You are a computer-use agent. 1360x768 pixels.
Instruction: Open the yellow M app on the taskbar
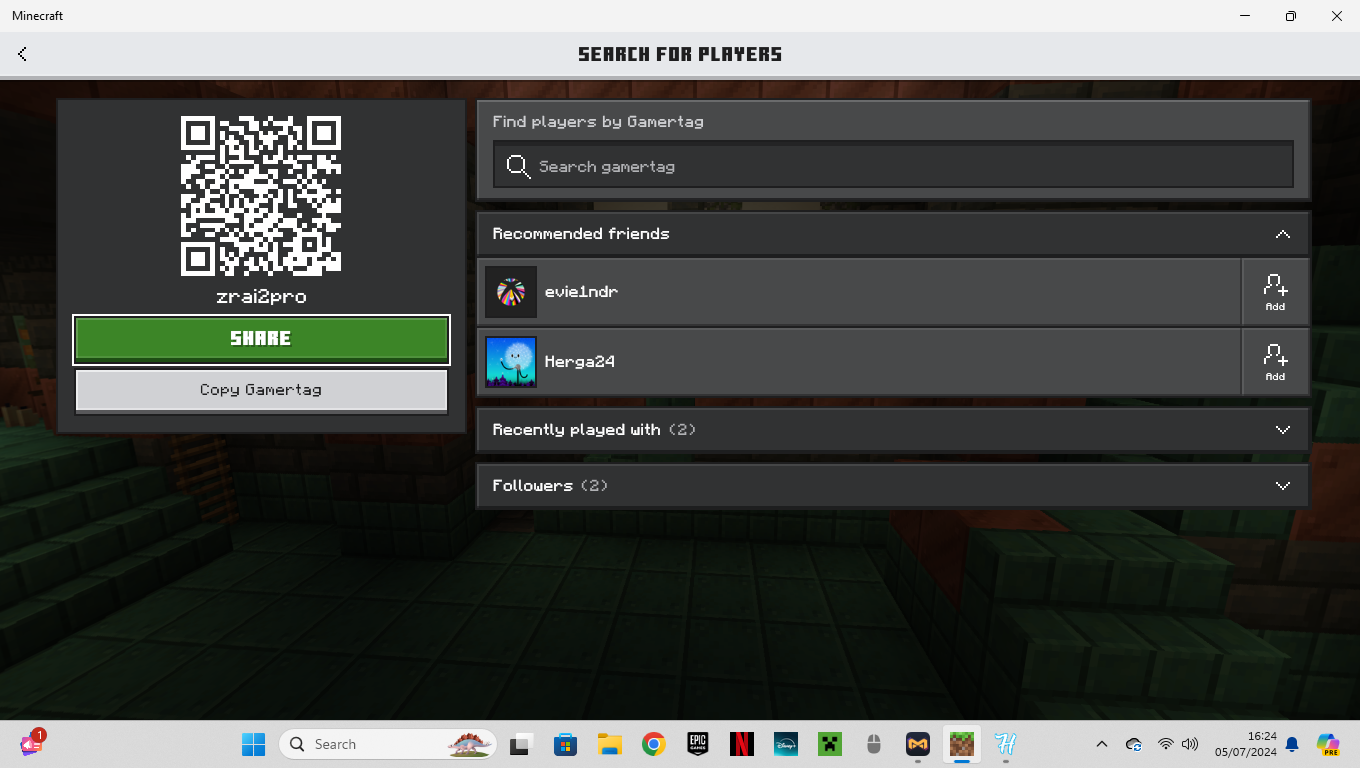click(917, 744)
